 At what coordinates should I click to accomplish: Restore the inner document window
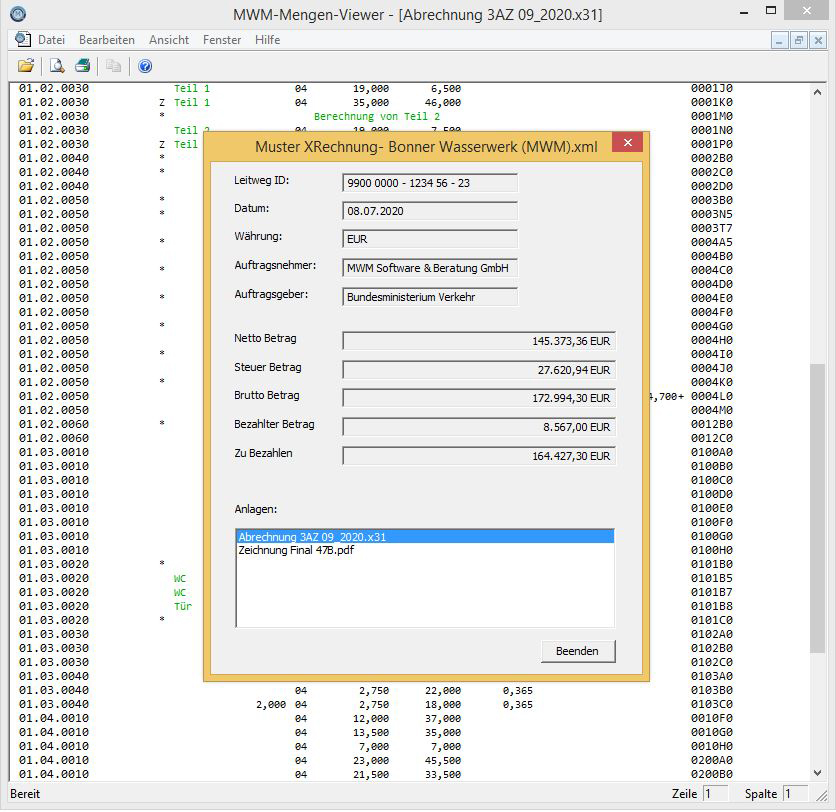point(798,40)
